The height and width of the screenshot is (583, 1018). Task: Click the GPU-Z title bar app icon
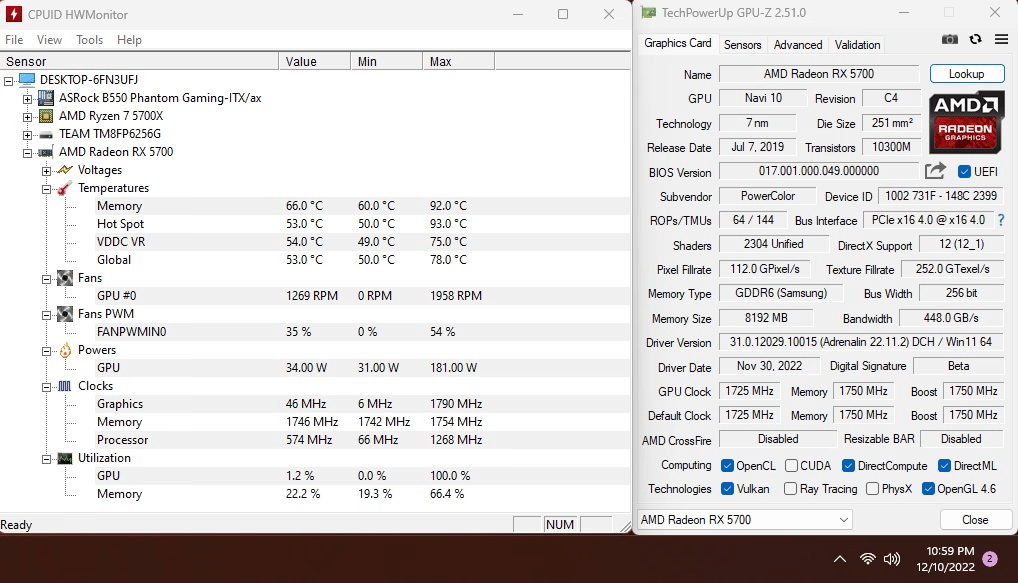pos(648,12)
